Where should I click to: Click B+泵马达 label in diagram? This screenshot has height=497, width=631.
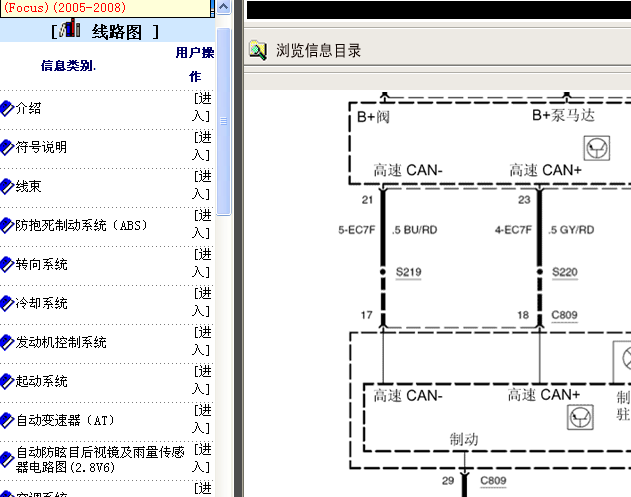pyautogui.click(x=563, y=115)
